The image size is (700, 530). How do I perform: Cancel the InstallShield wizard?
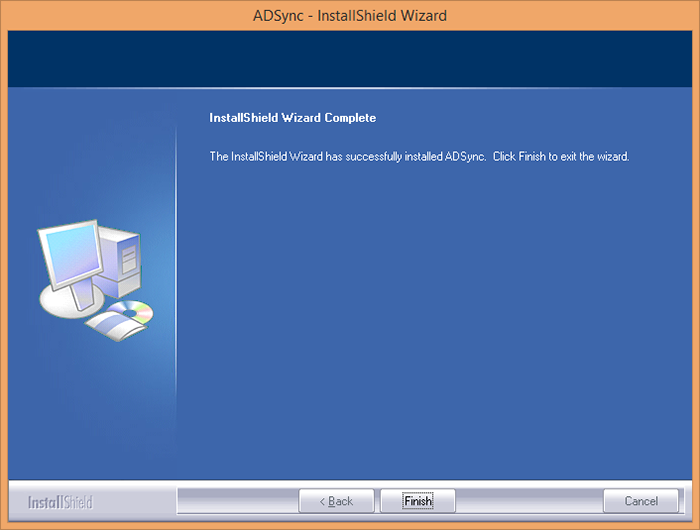point(641,501)
